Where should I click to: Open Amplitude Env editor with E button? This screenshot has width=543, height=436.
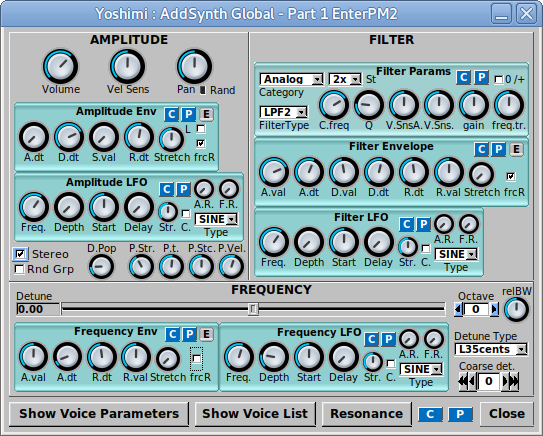(206, 114)
